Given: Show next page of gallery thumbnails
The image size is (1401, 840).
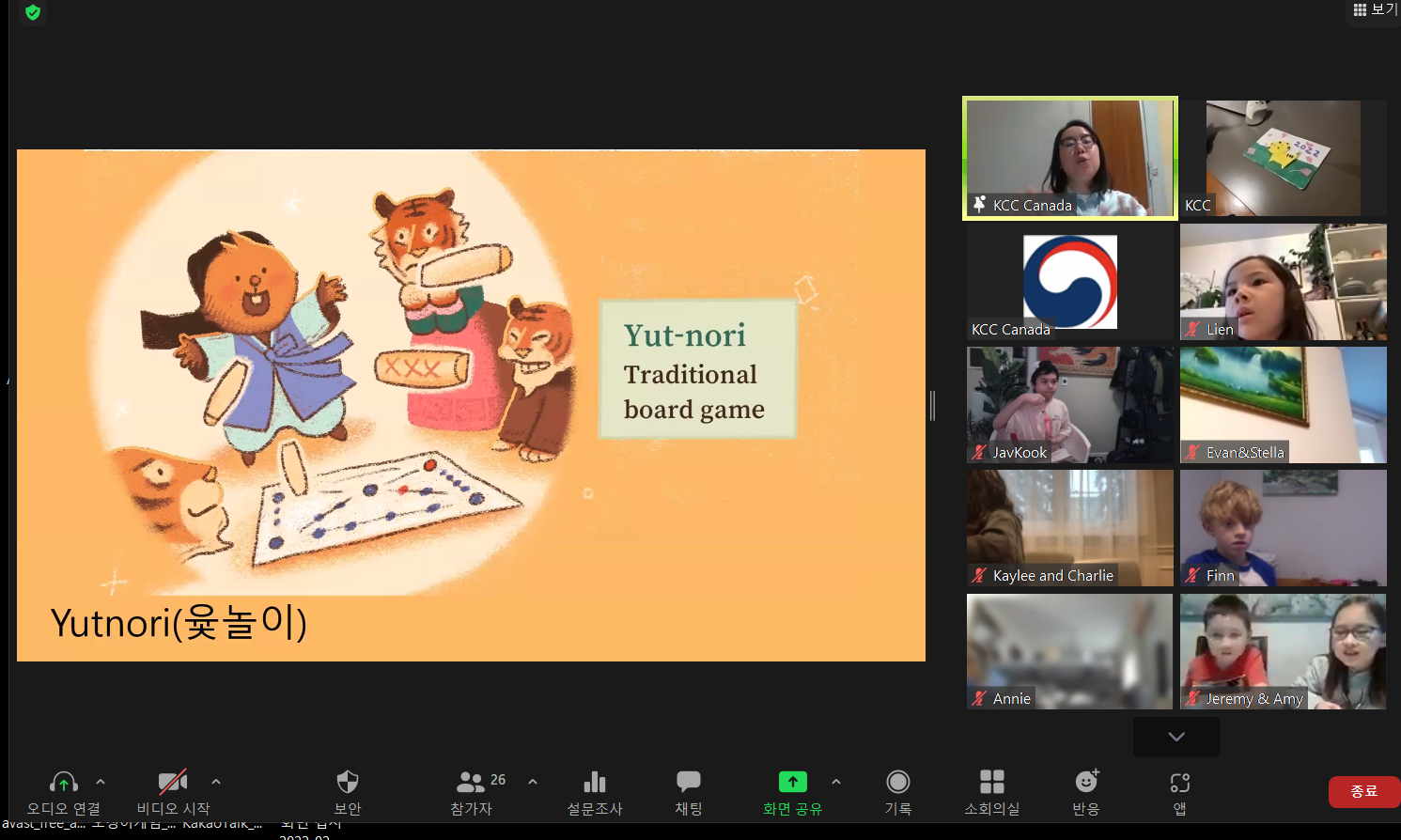Looking at the screenshot, I should tap(1176, 737).
